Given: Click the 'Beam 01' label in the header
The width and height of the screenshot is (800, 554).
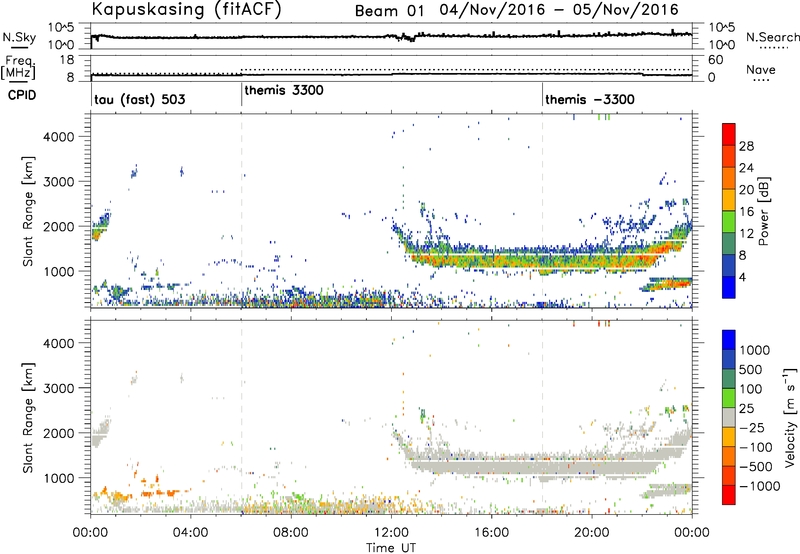Looking at the screenshot, I should [x=389, y=10].
